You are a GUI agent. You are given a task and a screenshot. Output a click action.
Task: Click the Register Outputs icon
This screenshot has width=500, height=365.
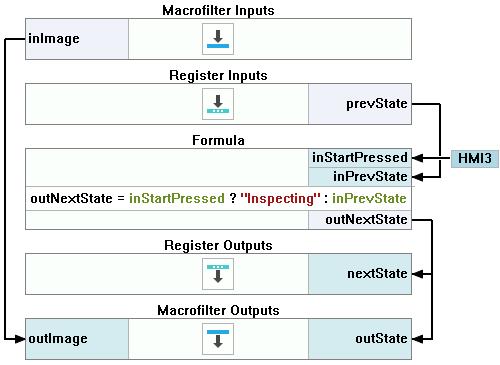[218, 274]
